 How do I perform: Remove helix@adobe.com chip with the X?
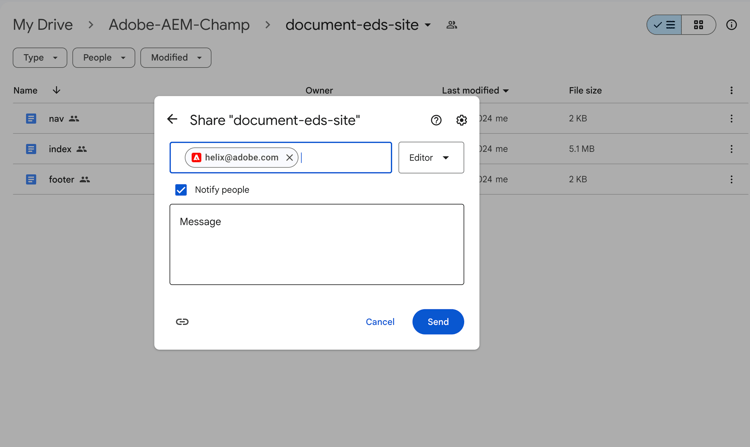click(x=289, y=157)
